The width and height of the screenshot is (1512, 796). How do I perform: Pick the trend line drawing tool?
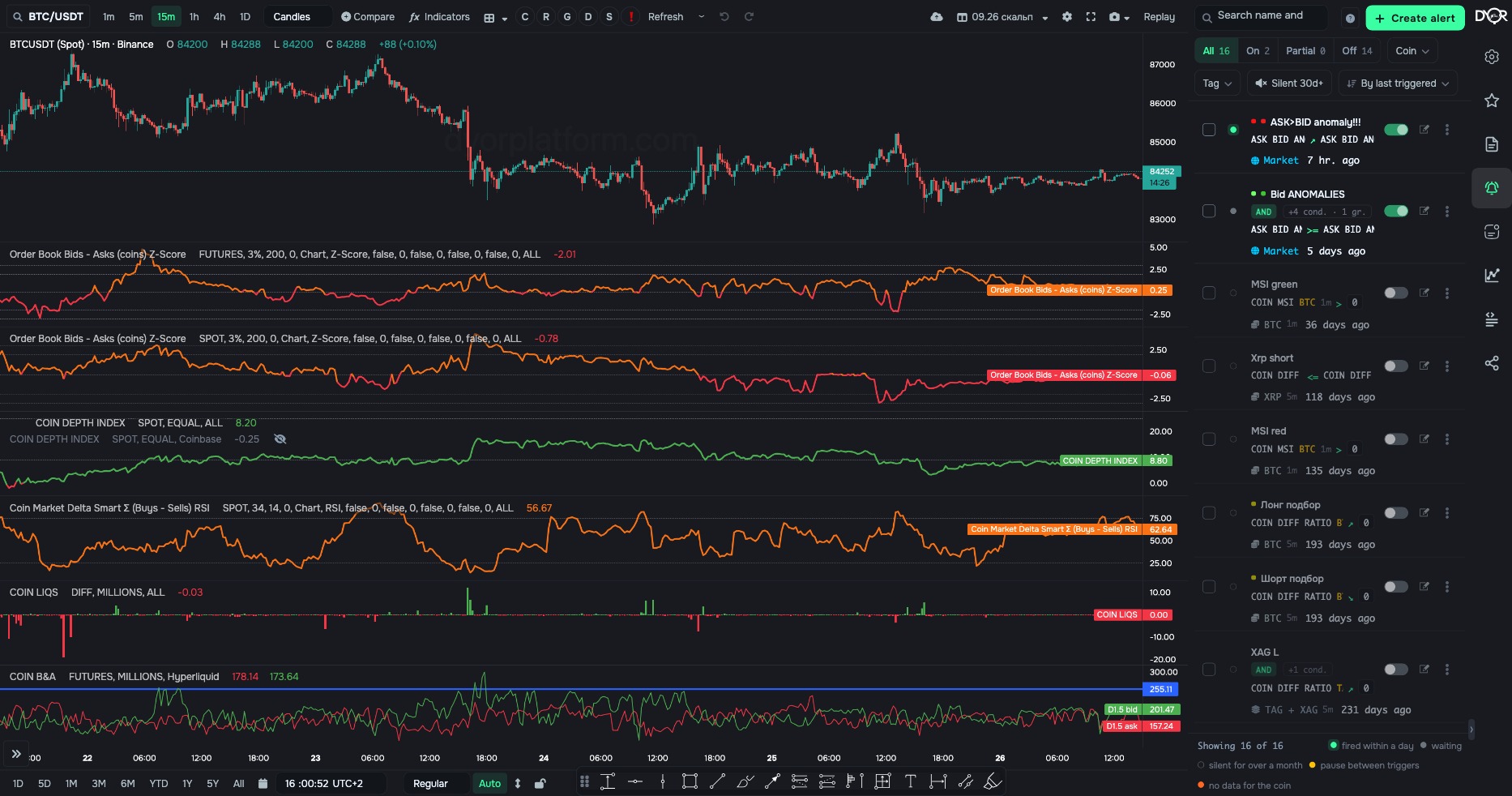pos(717,781)
